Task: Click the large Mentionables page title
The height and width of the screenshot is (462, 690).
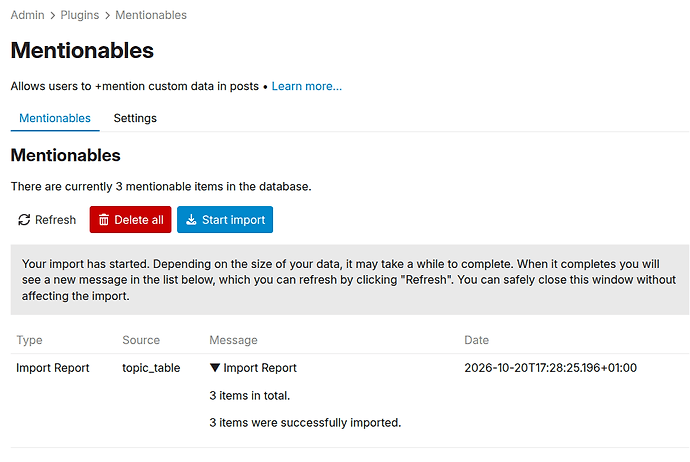Action: [82, 50]
